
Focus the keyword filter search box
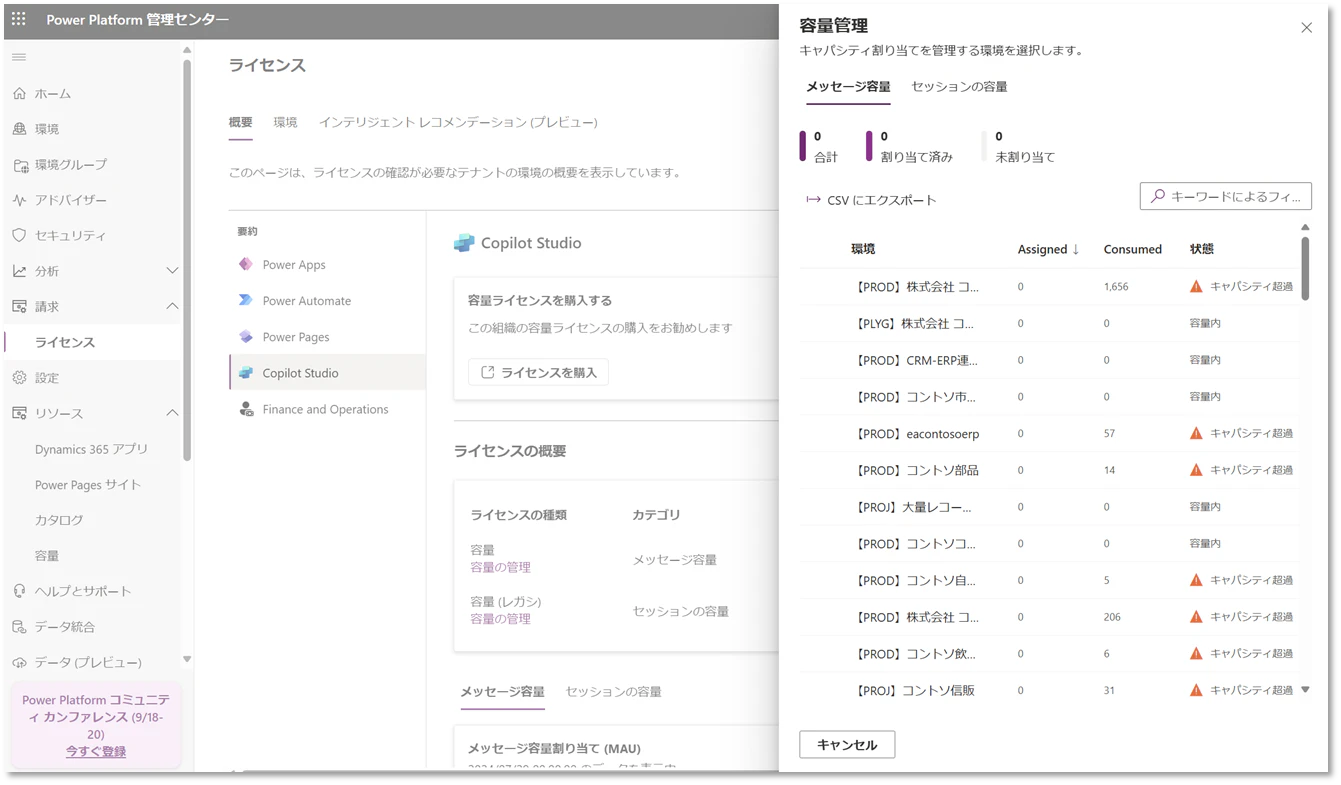(x=1225, y=197)
